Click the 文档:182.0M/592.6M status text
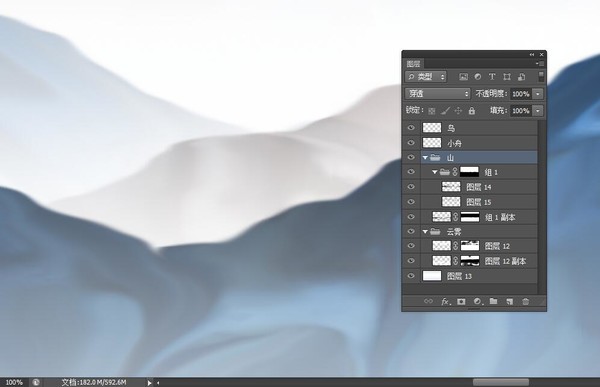 tap(94, 382)
